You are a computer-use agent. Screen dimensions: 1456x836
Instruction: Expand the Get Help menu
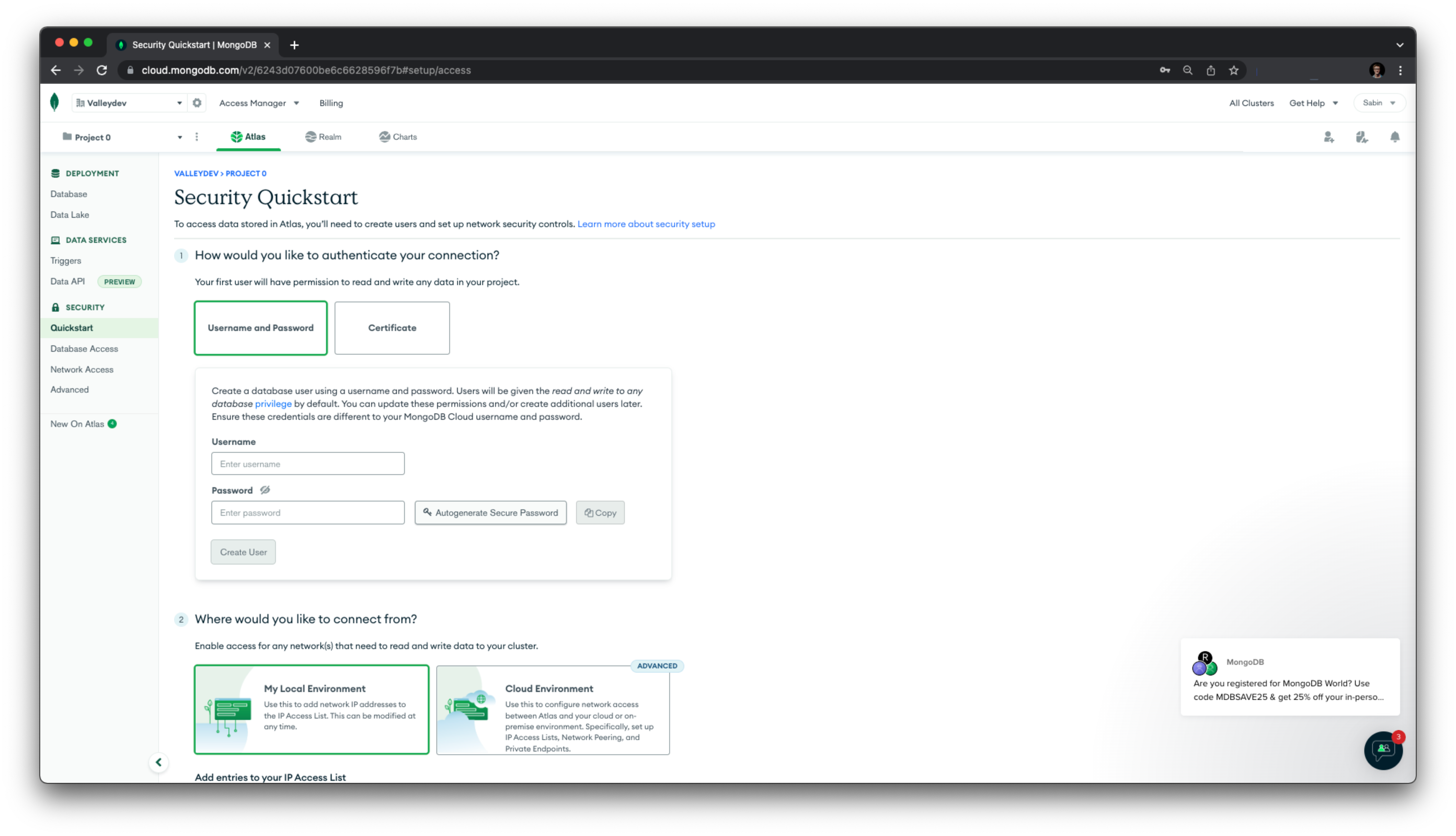(x=1313, y=103)
